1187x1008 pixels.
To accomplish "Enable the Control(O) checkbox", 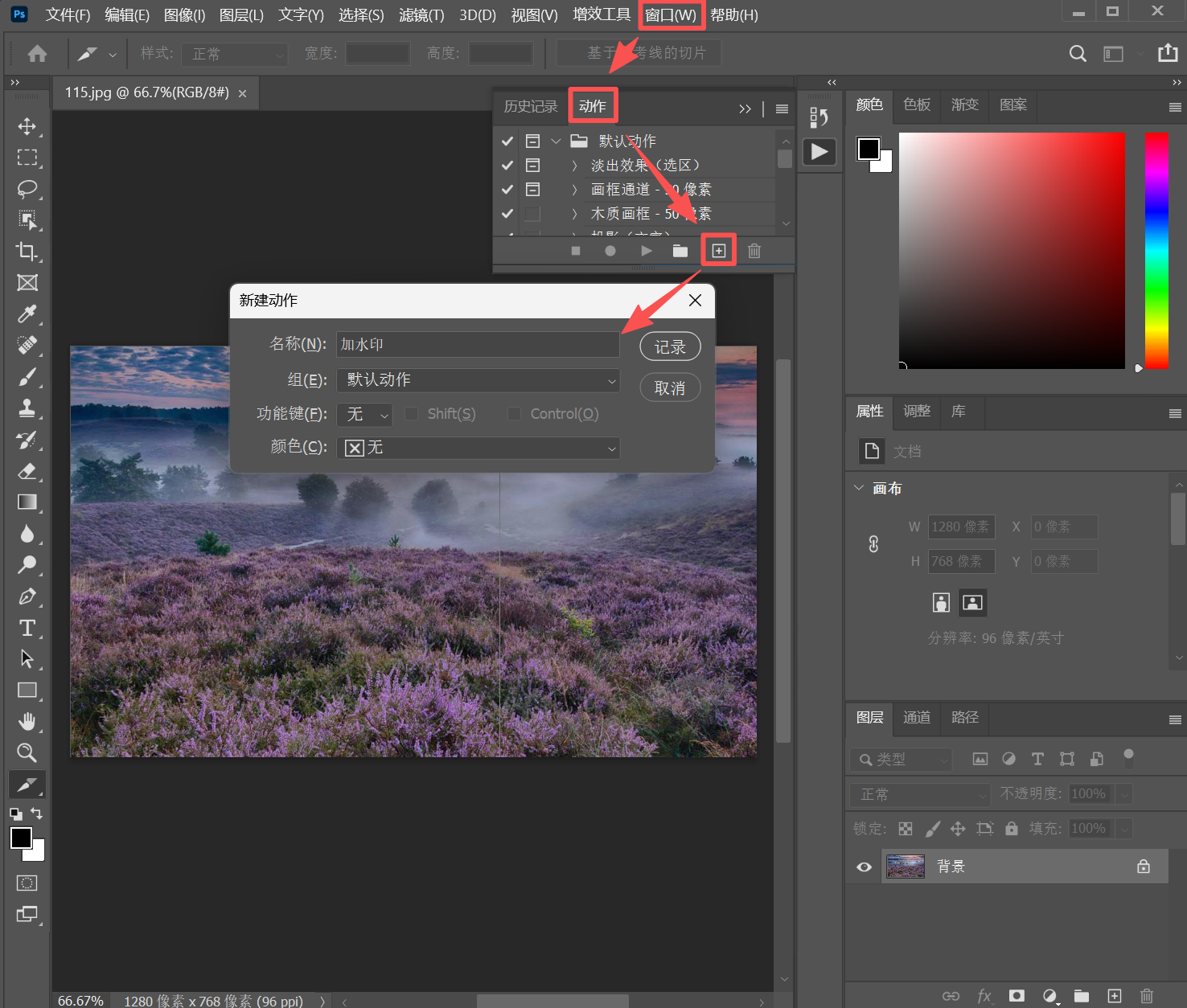I will (514, 414).
